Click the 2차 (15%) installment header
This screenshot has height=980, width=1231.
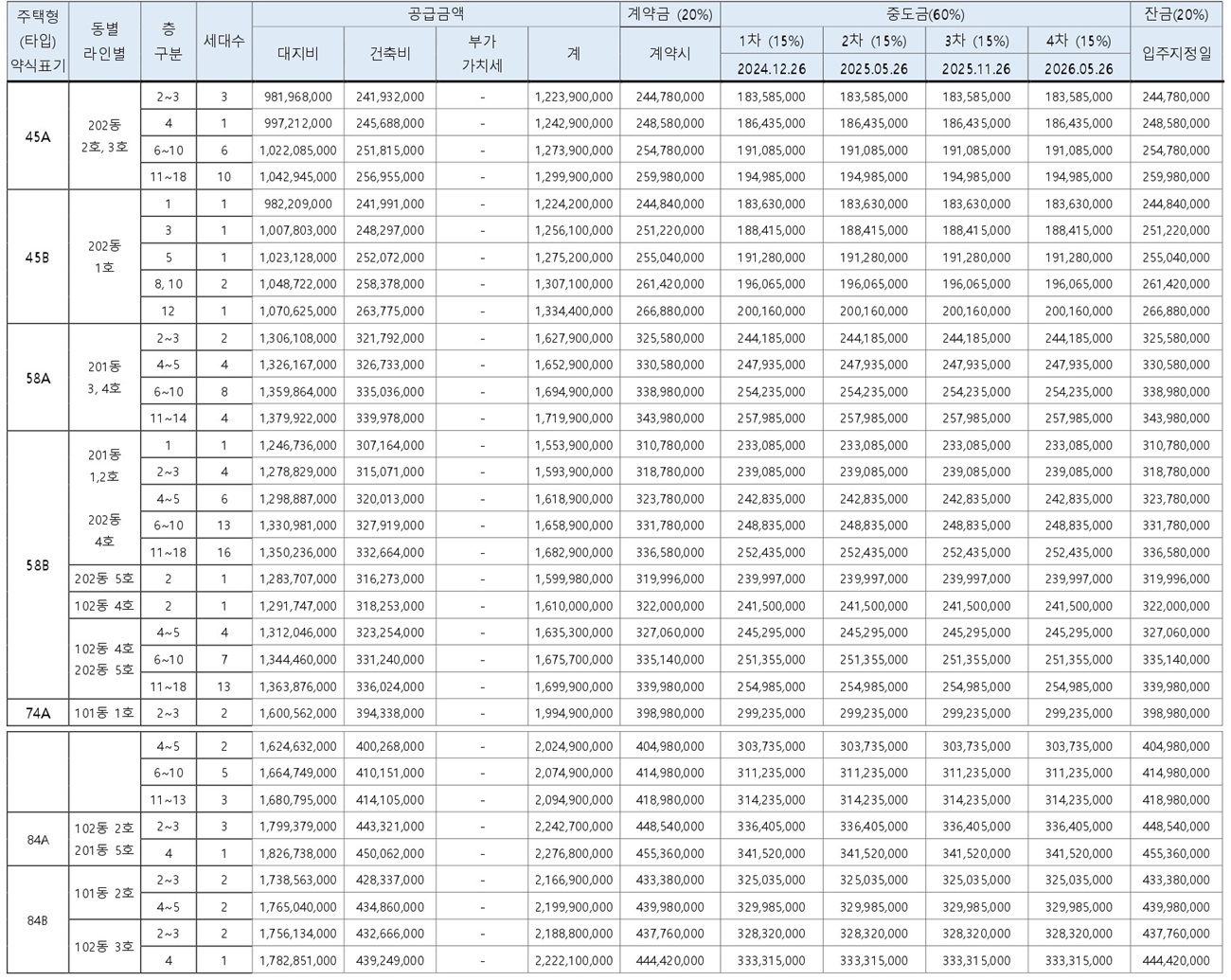[x=873, y=41]
